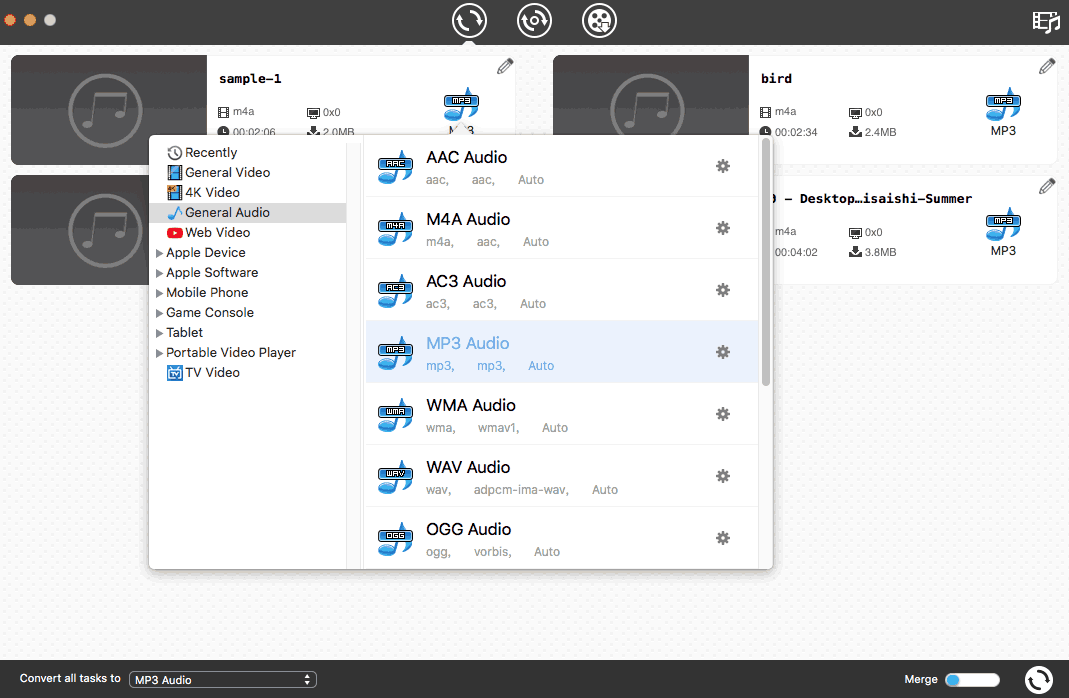This screenshot has height=698, width=1069.
Task: Open the media toolbox icon top right
Action: (x=1046, y=20)
